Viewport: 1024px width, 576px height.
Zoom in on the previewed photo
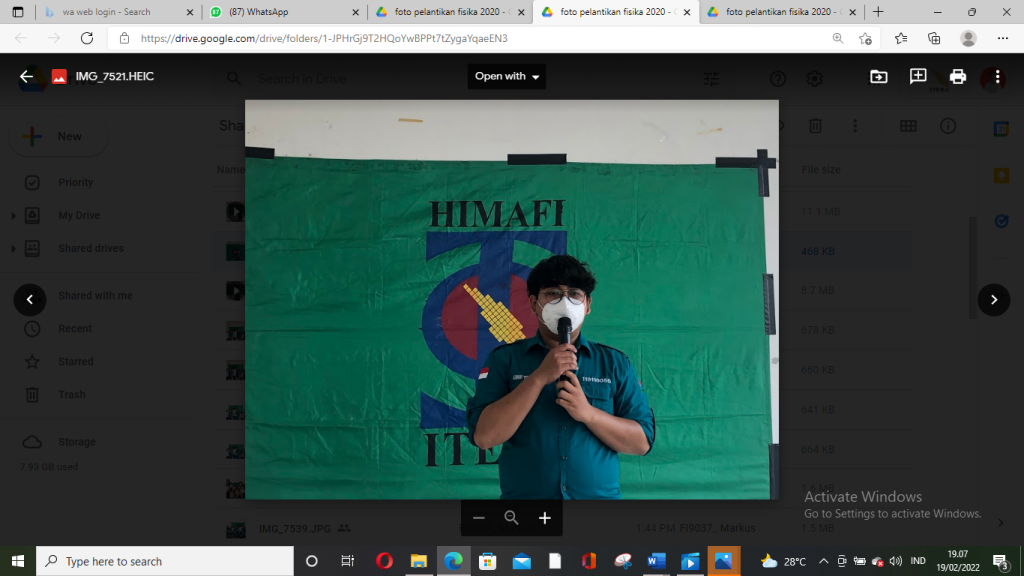545,518
